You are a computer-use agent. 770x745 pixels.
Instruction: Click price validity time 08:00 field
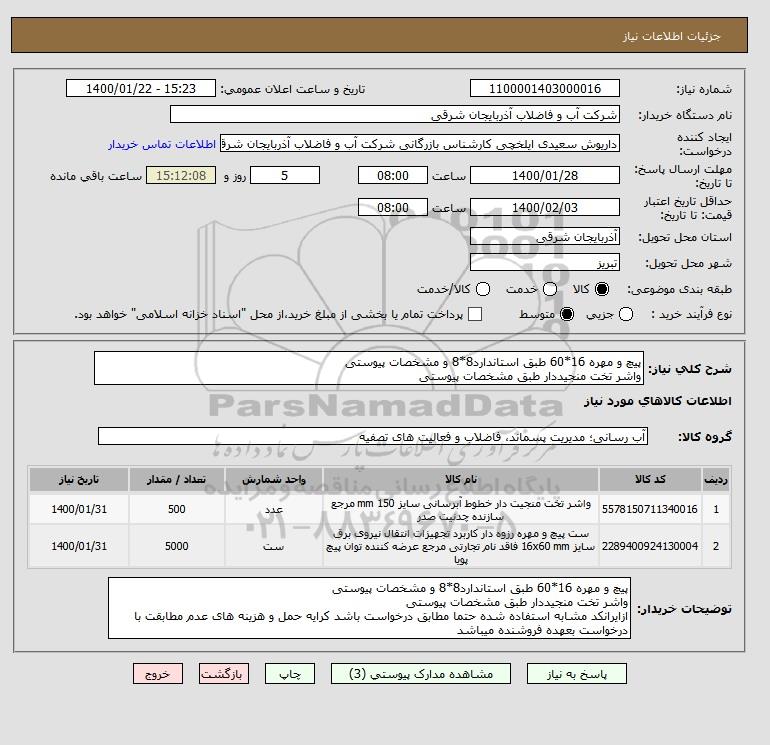(393, 207)
